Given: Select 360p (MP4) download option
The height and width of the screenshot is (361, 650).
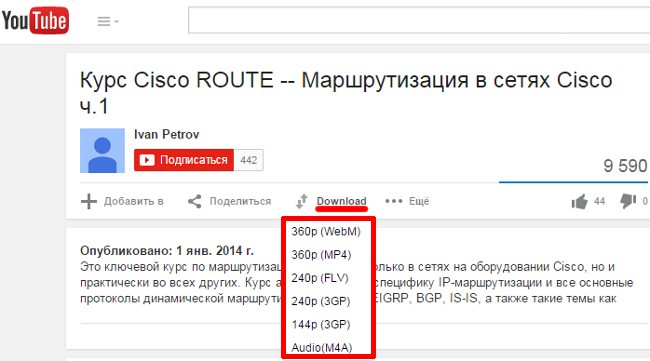Looking at the screenshot, I should pos(321,254).
